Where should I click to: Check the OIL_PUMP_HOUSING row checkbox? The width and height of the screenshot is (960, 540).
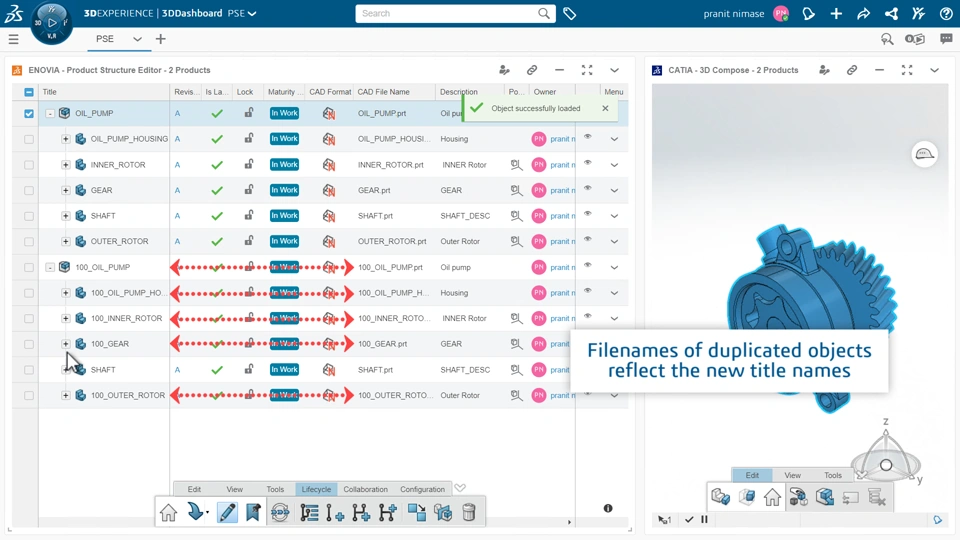tap(29, 139)
